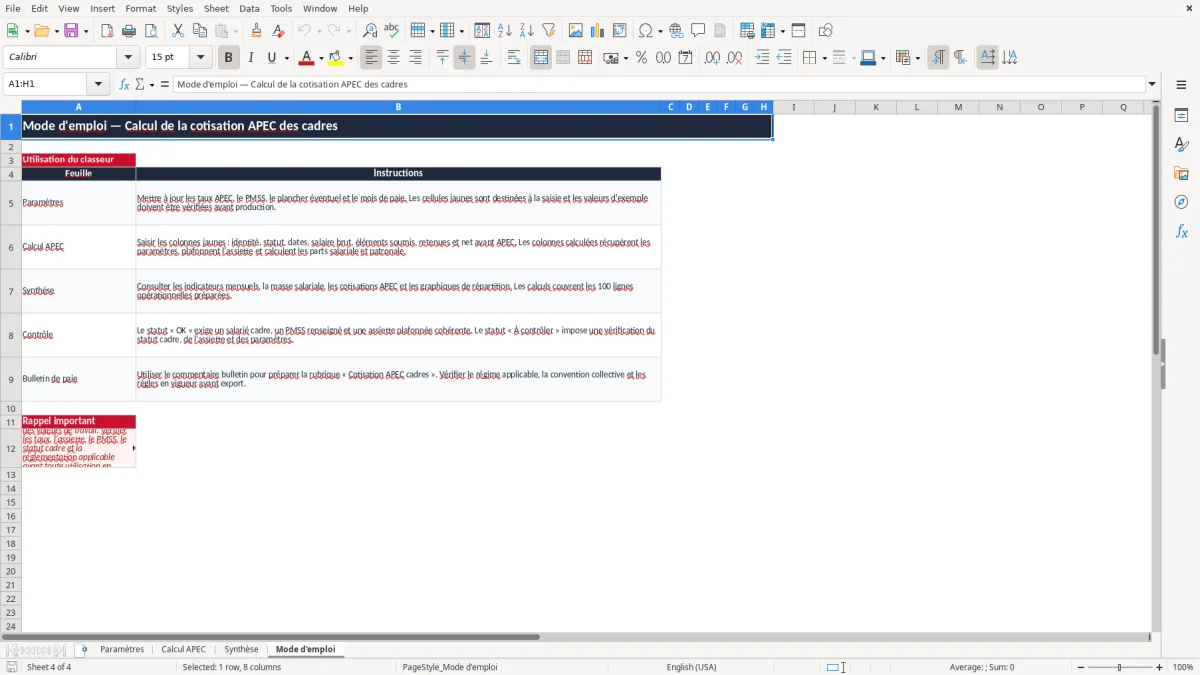The width and height of the screenshot is (1200, 675).
Task: Insert a chart
Action: [x=598, y=31]
